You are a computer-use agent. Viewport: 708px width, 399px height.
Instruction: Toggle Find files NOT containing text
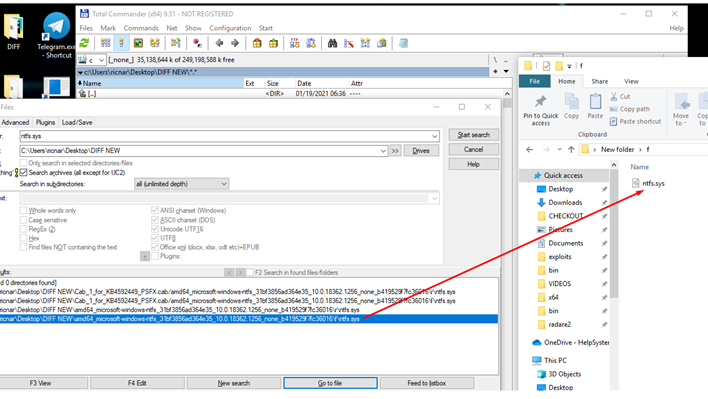[x=23, y=247]
